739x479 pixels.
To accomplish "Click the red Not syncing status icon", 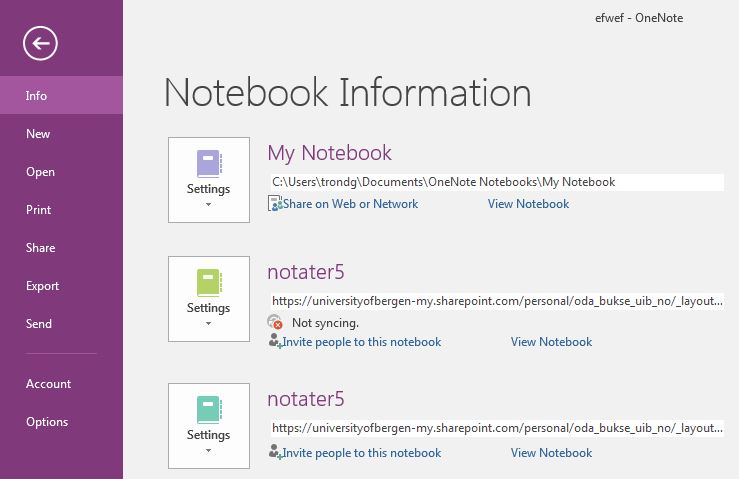I will point(276,322).
